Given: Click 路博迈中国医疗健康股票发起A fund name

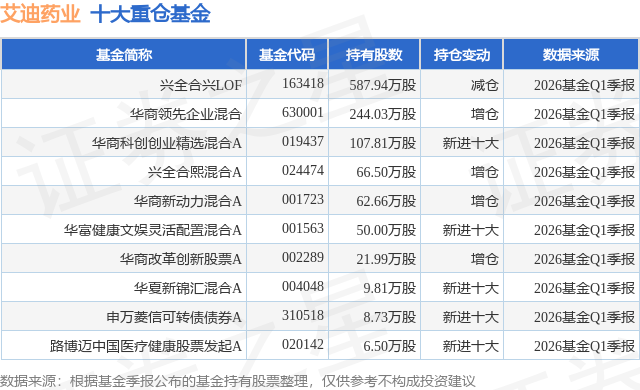Looking at the screenshot, I should (146, 346).
